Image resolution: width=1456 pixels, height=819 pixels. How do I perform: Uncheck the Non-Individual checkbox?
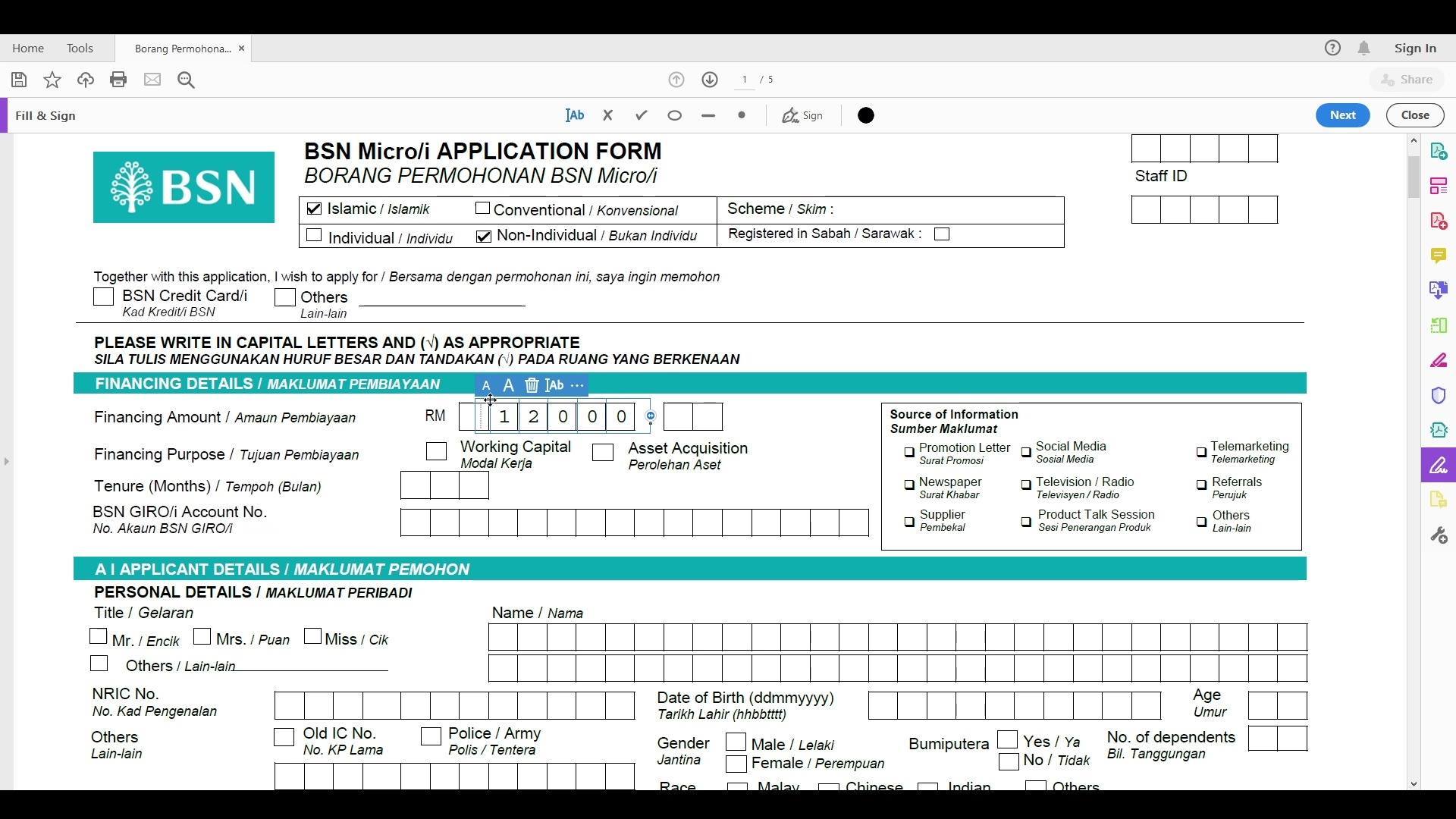(484, 236)
